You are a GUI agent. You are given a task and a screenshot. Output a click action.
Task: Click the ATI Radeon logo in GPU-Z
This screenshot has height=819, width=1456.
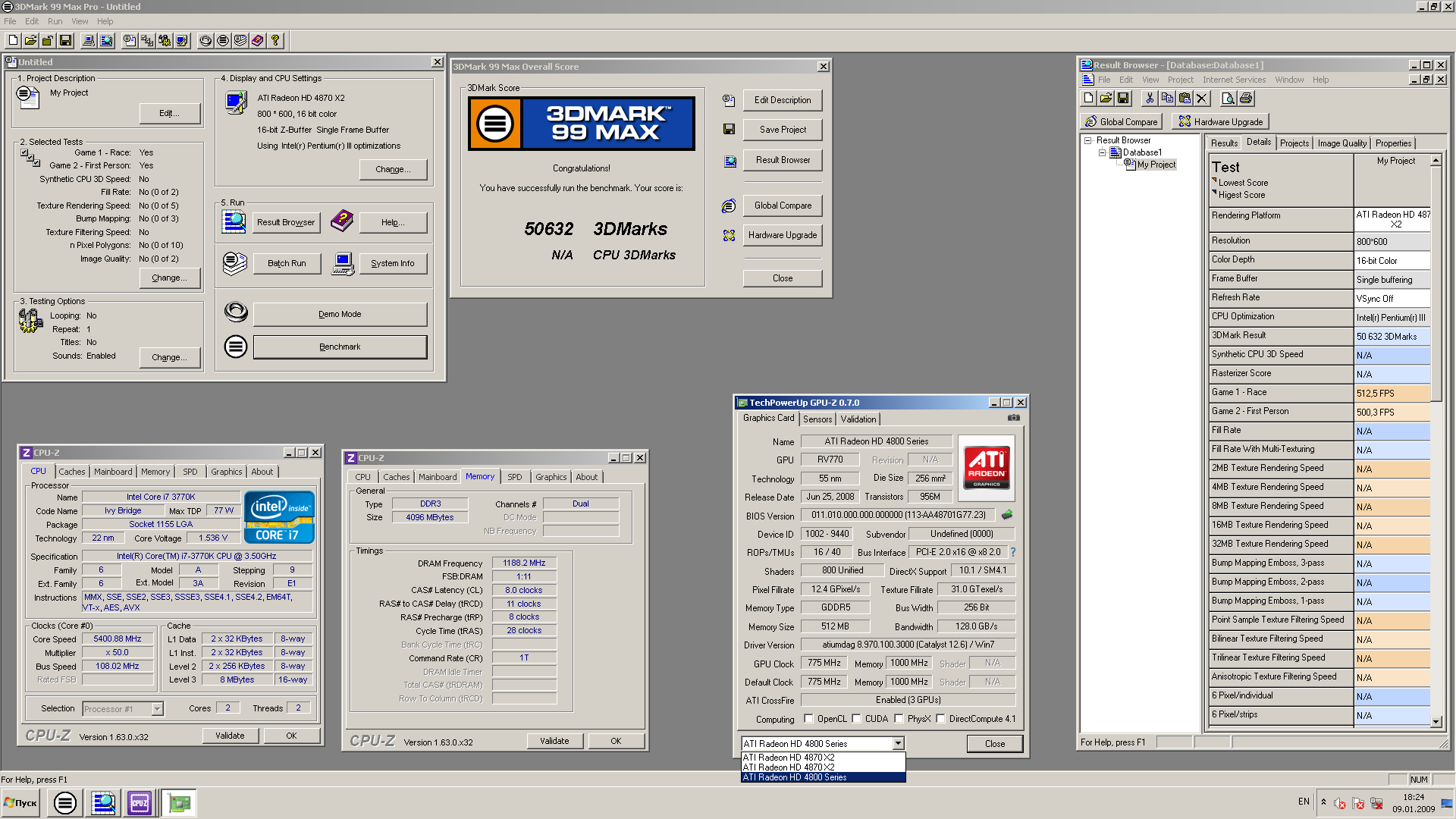pyautogui.click(x=986, y=467)
